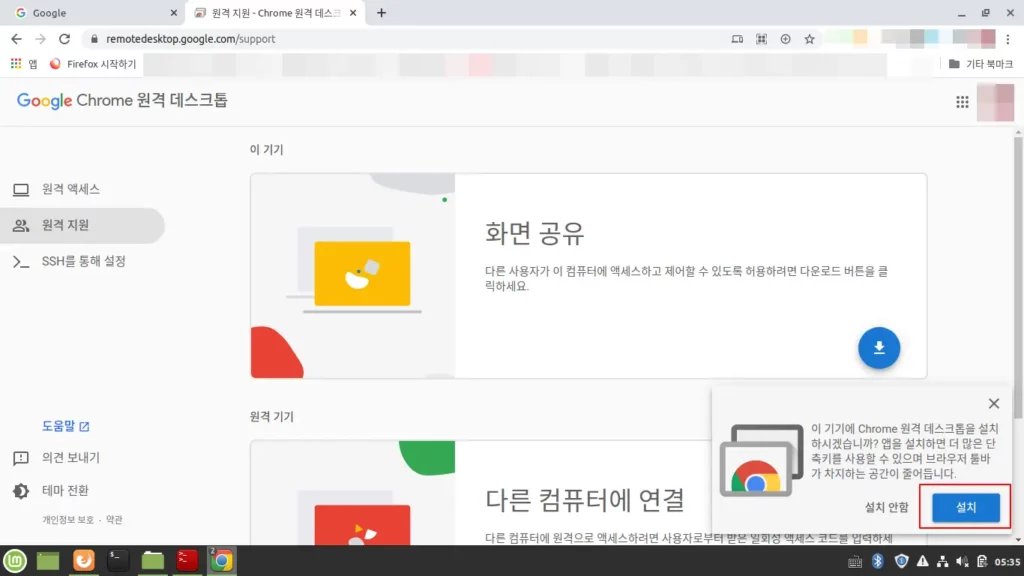Click the install app icon in address bar
This screenshot has height=576, width=1024.
point(785,39)
